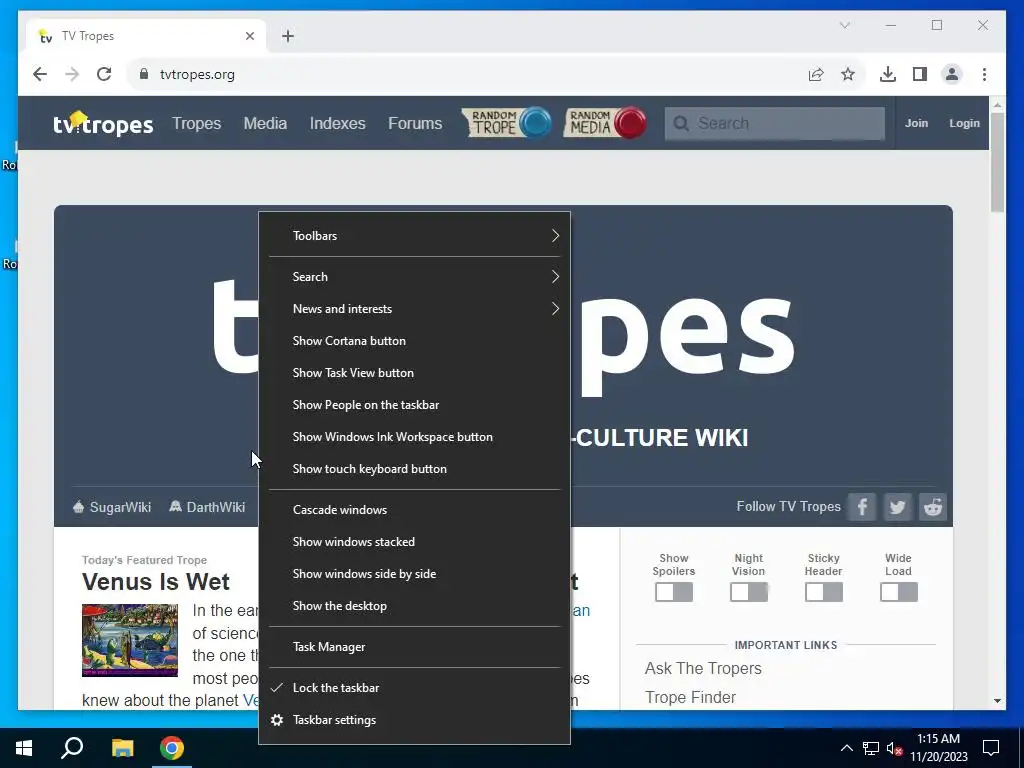The image size is (1024, 768).
Task: Open Task Manager from context menu
Action: [415, 647]
